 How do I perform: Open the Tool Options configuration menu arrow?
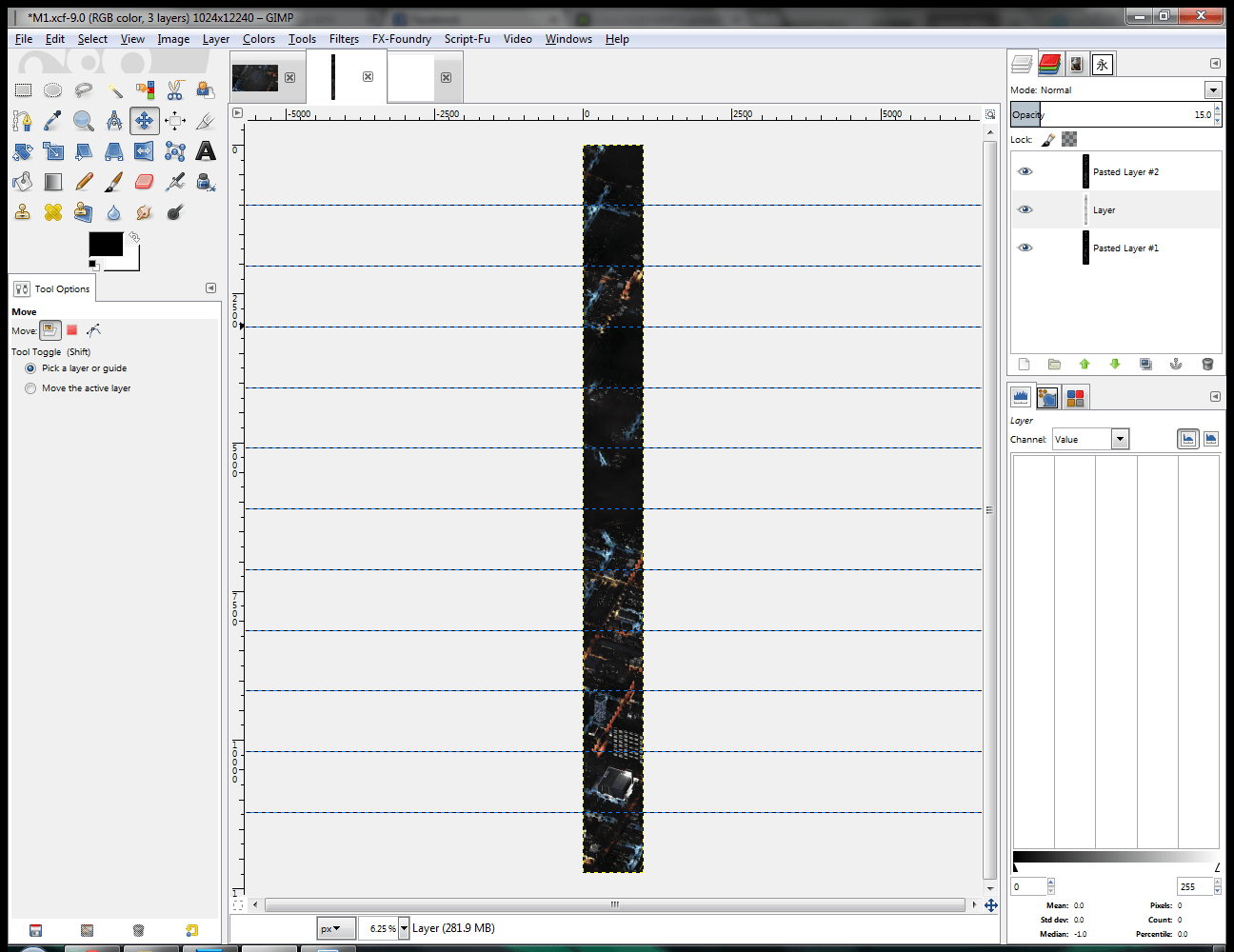pyautogui.click(x=210, y=288)
